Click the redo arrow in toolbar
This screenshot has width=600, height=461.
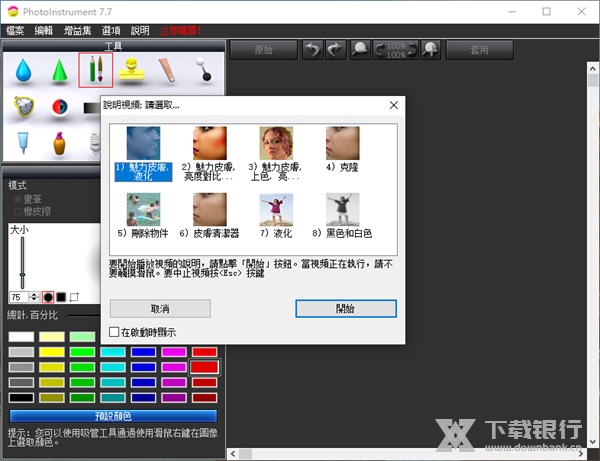coord(337,49)
